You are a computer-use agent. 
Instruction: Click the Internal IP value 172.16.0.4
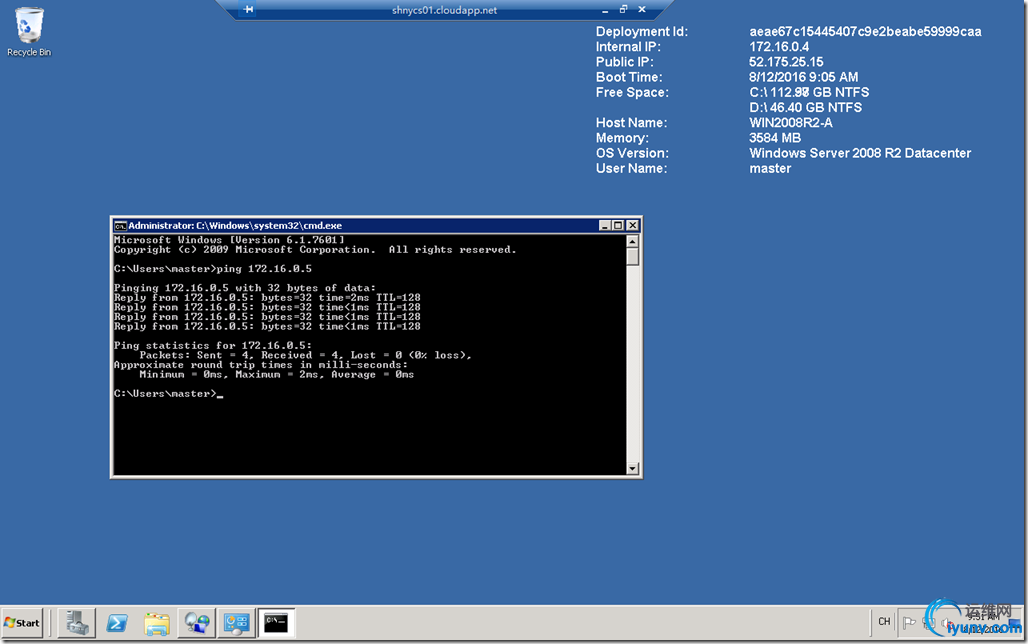tap(779, 47)
